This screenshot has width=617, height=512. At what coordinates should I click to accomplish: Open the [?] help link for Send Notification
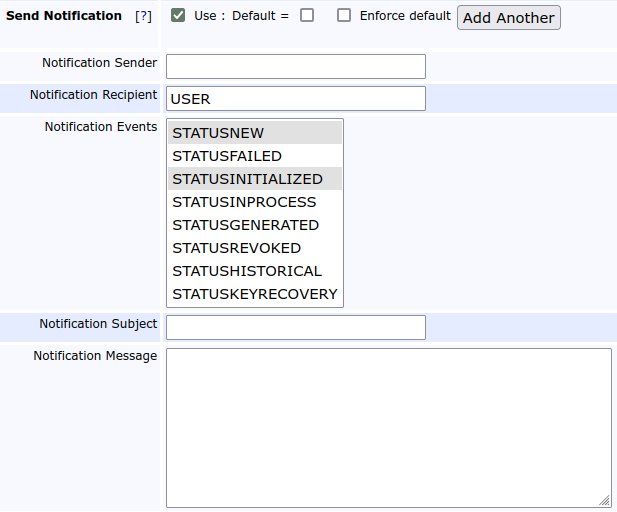pos(143,17)
